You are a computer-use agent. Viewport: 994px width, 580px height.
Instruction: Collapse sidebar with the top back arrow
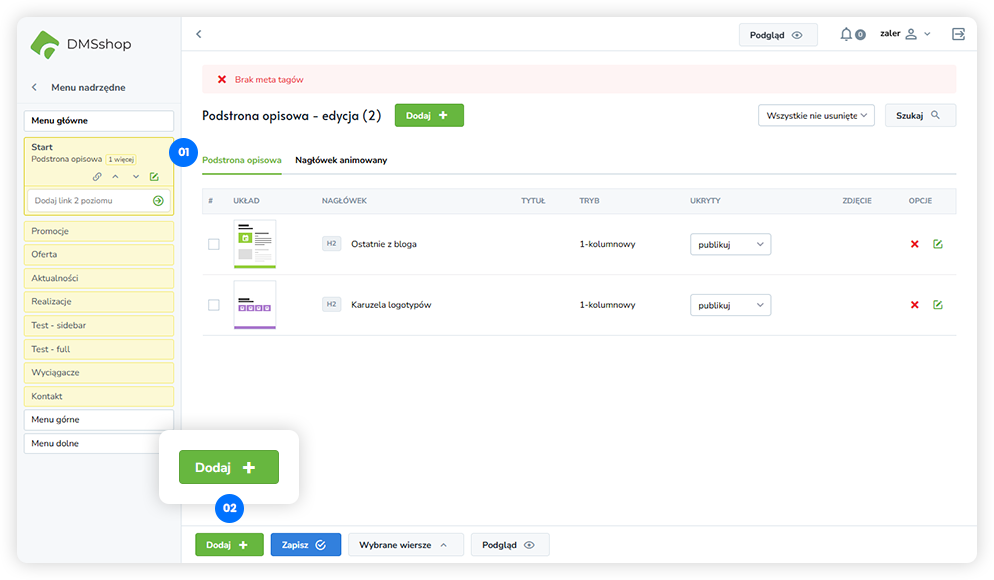[x=198, y=34]
